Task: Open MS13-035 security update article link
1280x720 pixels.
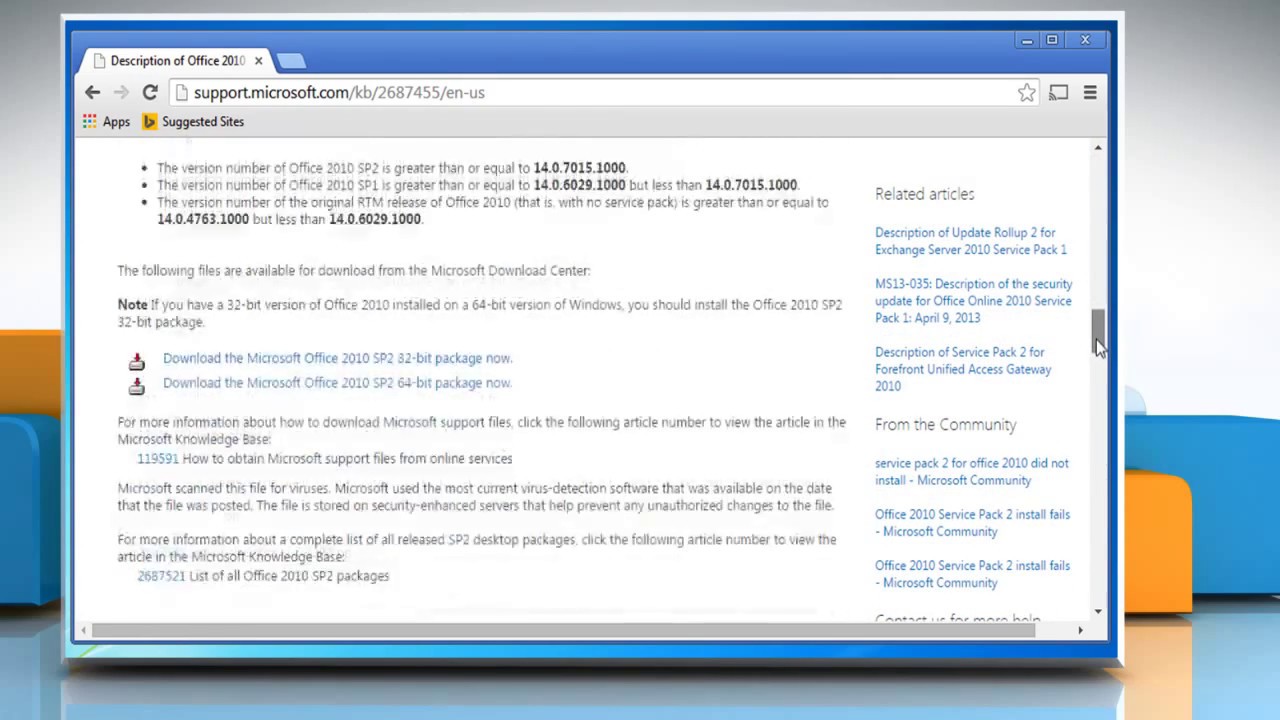Action: 973,301
